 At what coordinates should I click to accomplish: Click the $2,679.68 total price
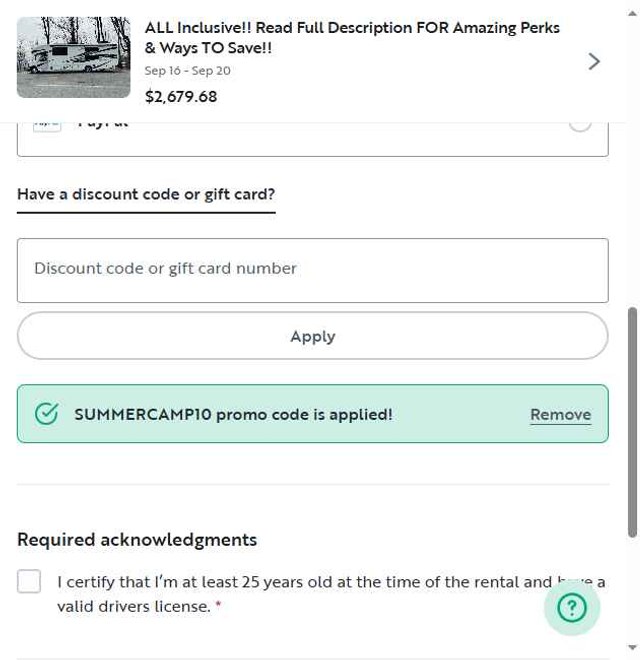181,97
